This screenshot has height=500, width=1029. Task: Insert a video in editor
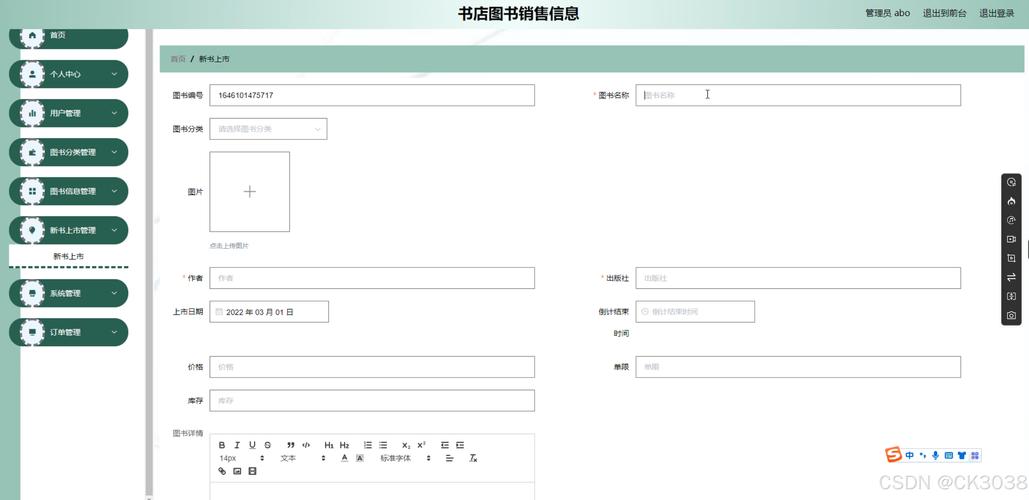(x=252, y=471)
